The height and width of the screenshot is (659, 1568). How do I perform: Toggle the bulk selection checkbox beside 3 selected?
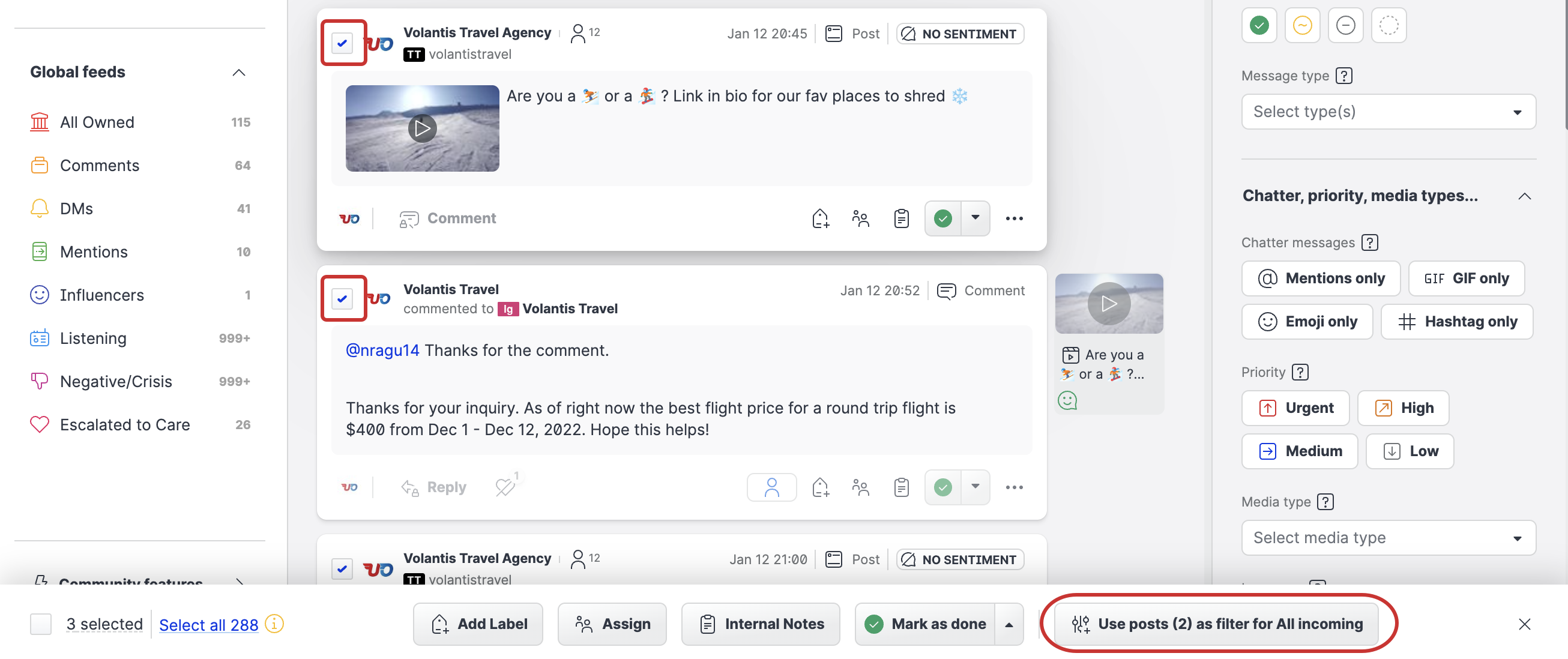click(x=41, y=624)
